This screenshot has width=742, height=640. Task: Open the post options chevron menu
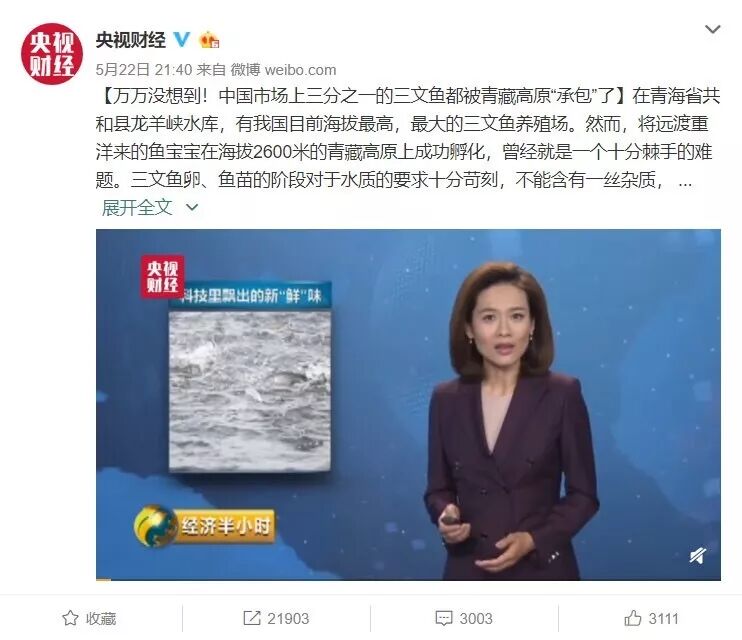[712, 29]
